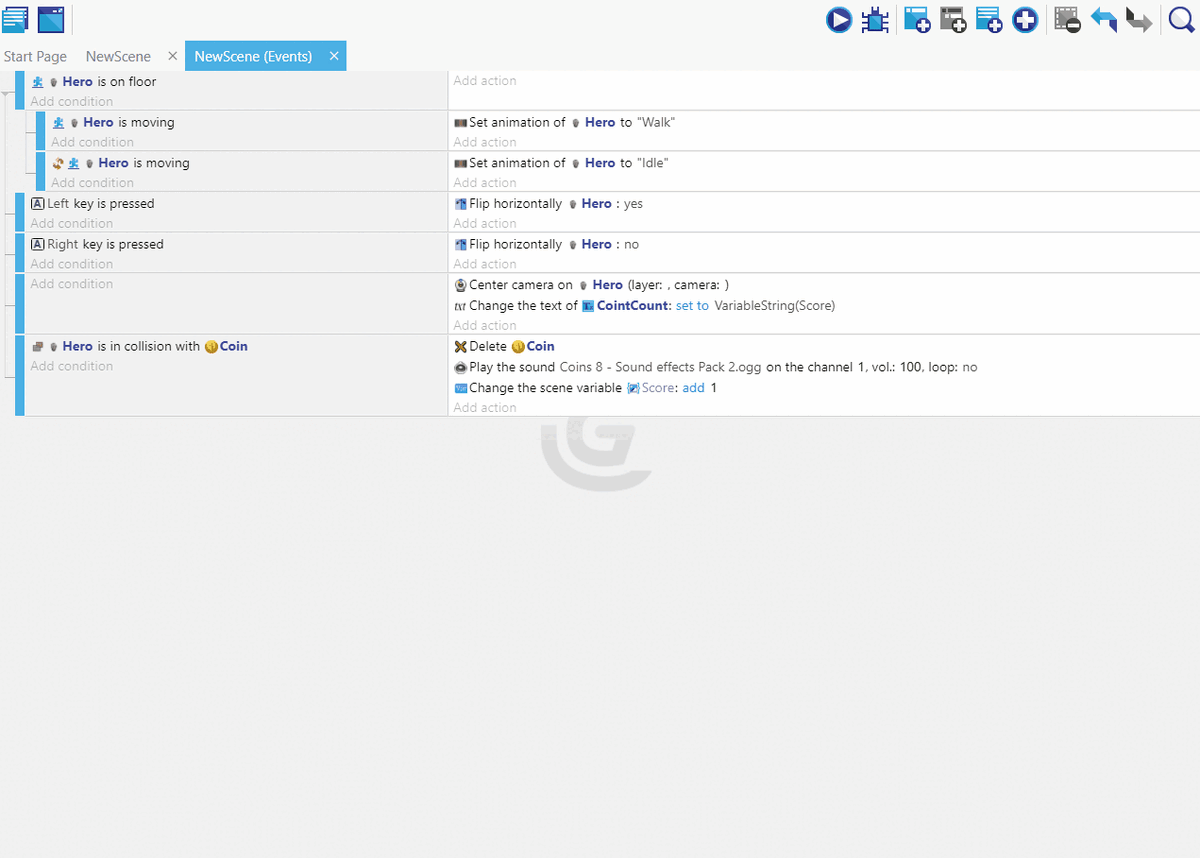Add condition under Hero is on floor

pos(71,101)
